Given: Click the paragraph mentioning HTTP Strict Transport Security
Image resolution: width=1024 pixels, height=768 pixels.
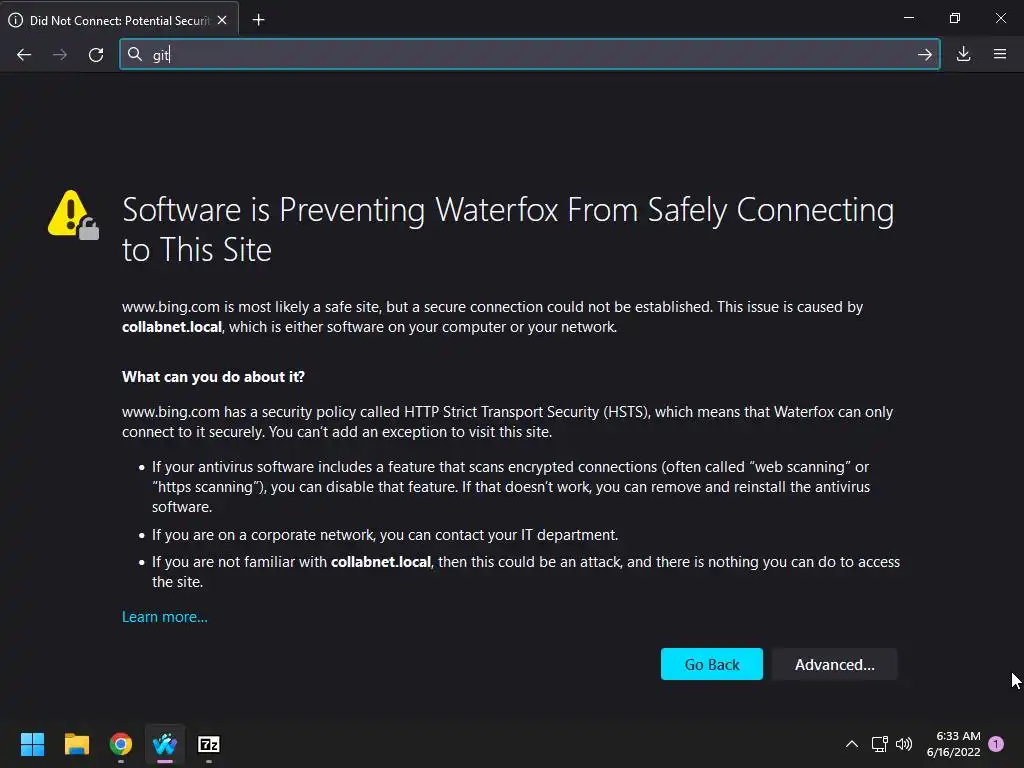Looking at the screenshot, I should coord(507,422).
